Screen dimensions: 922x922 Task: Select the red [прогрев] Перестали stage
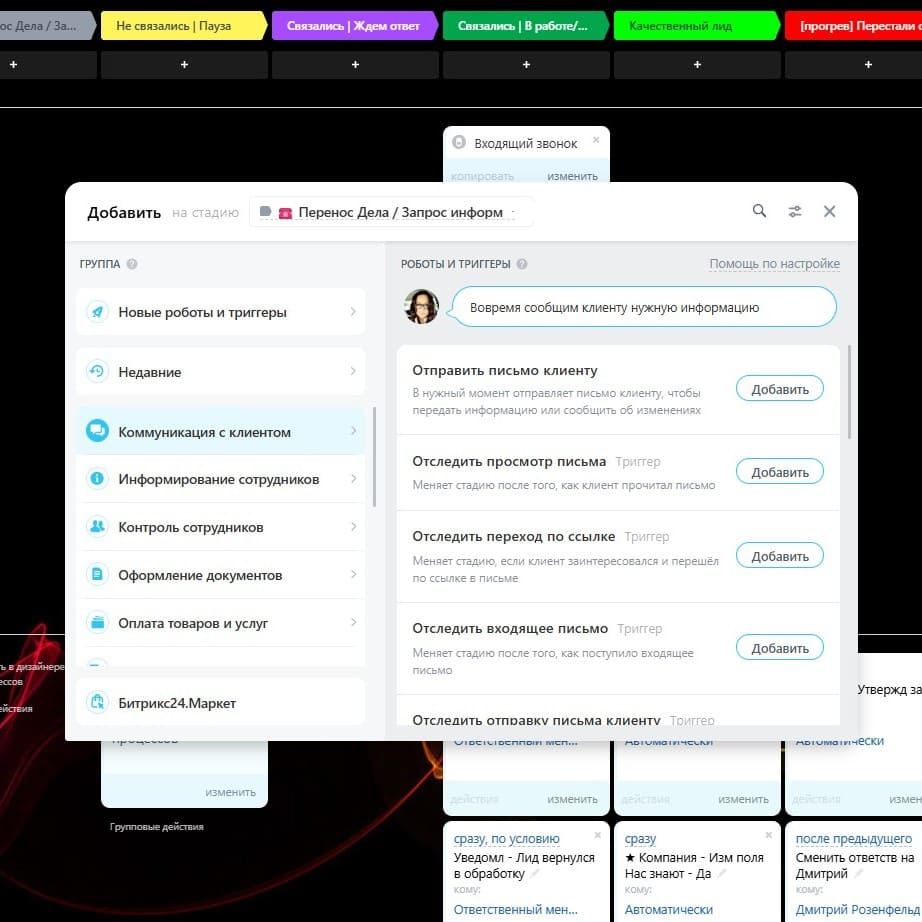[854, 26]
